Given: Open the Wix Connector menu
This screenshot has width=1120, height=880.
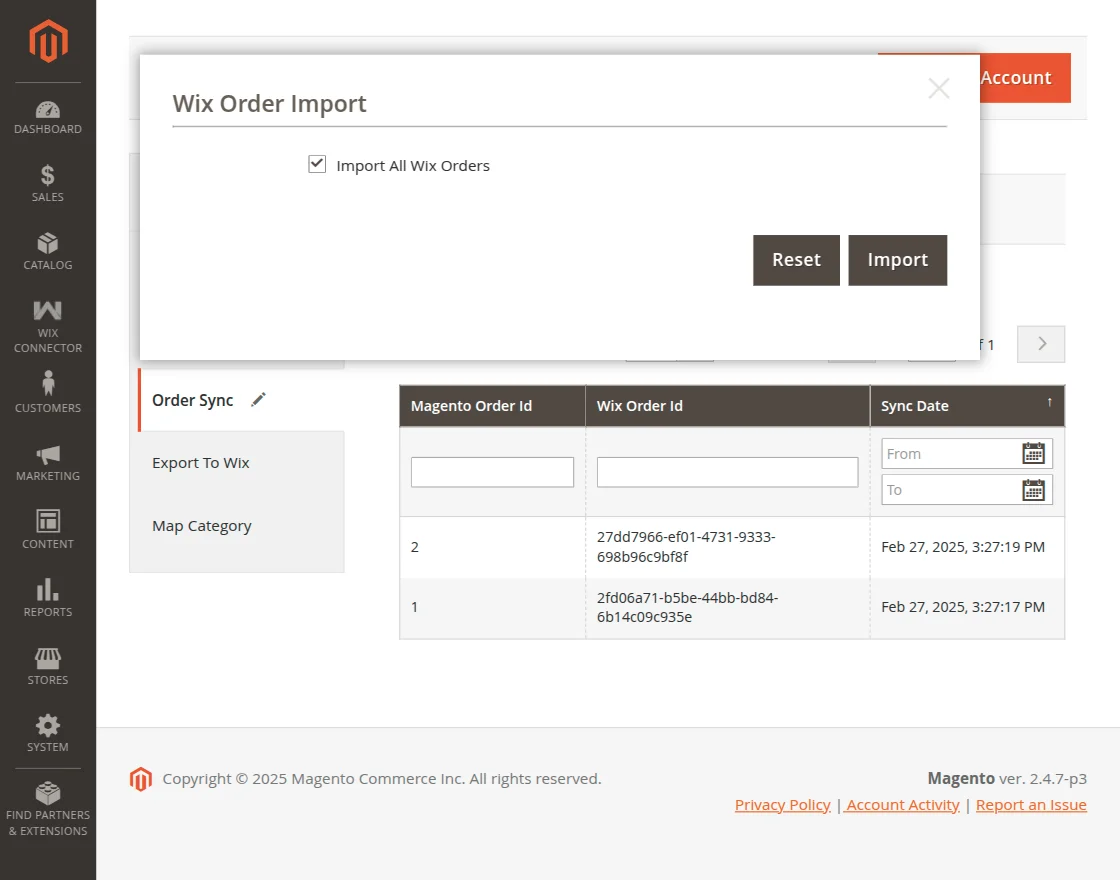Looking at the screenshot, I should [48, 327].
